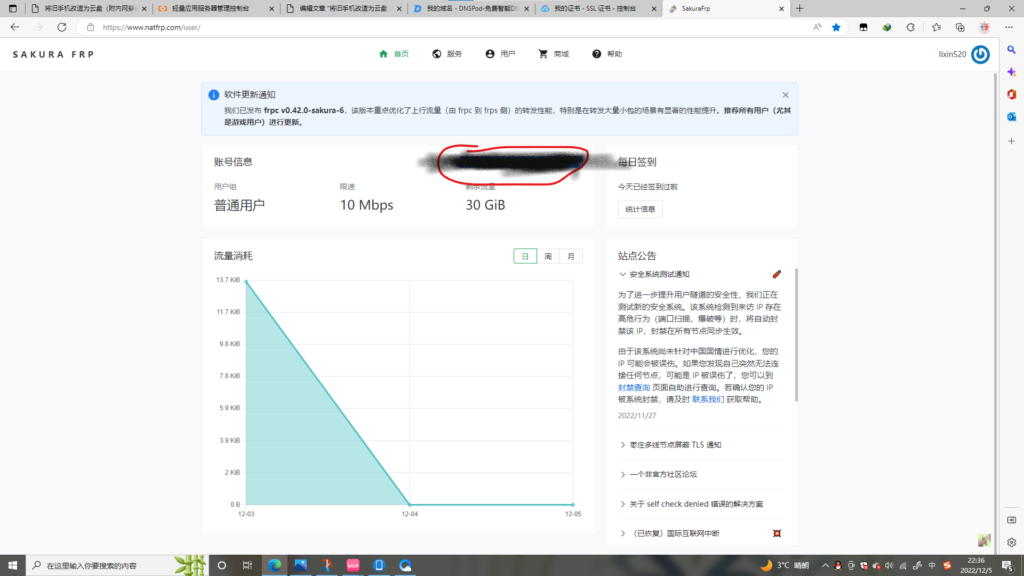
Task: Click the browser refresh button
Action: (61, 27)
